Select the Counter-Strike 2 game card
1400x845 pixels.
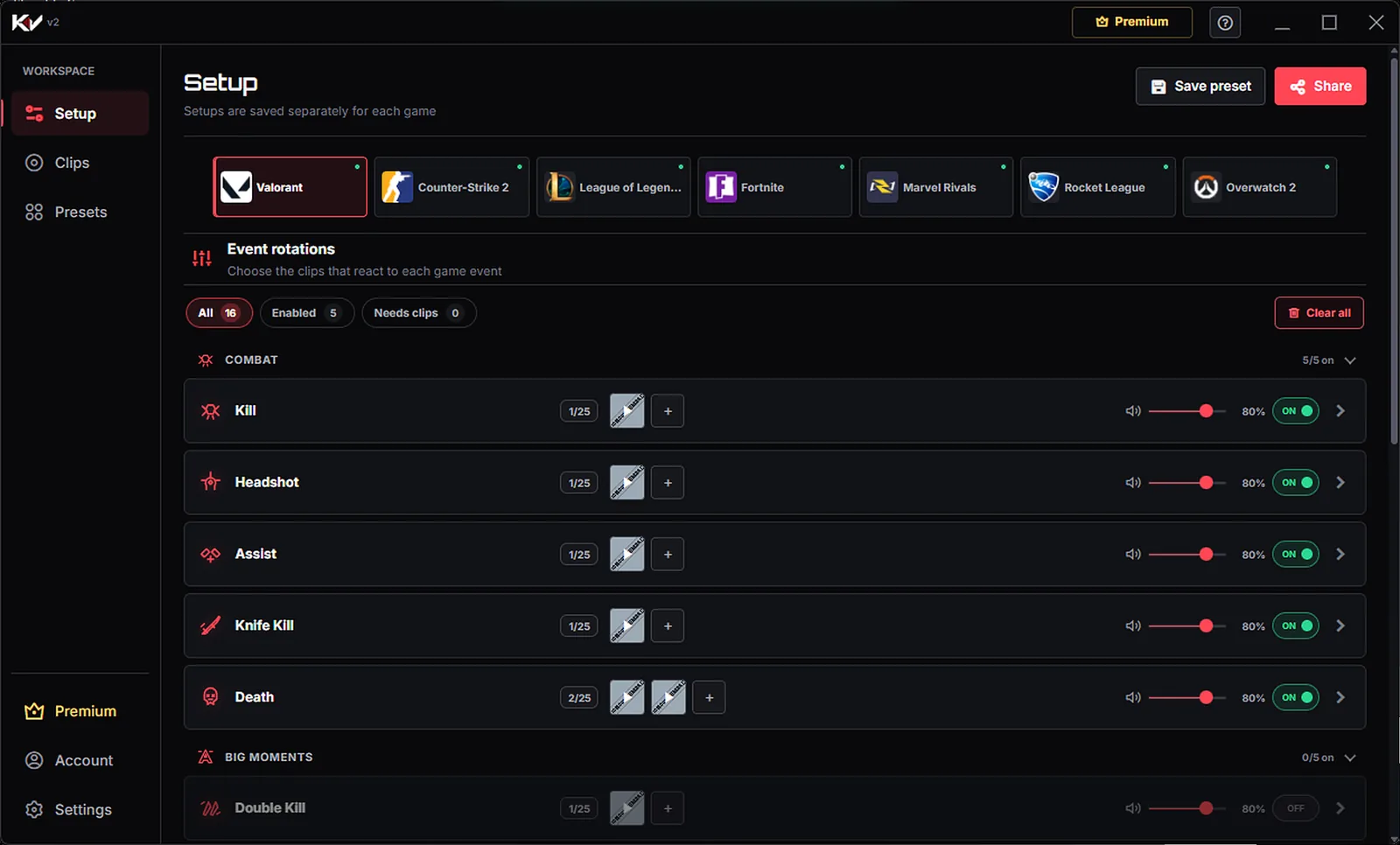pos(451,187)
